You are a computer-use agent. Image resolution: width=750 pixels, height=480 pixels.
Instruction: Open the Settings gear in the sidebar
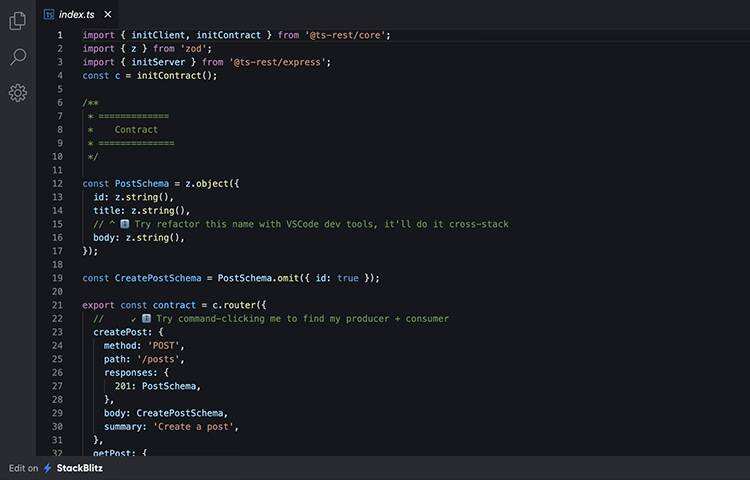click(x=17, y=93)
